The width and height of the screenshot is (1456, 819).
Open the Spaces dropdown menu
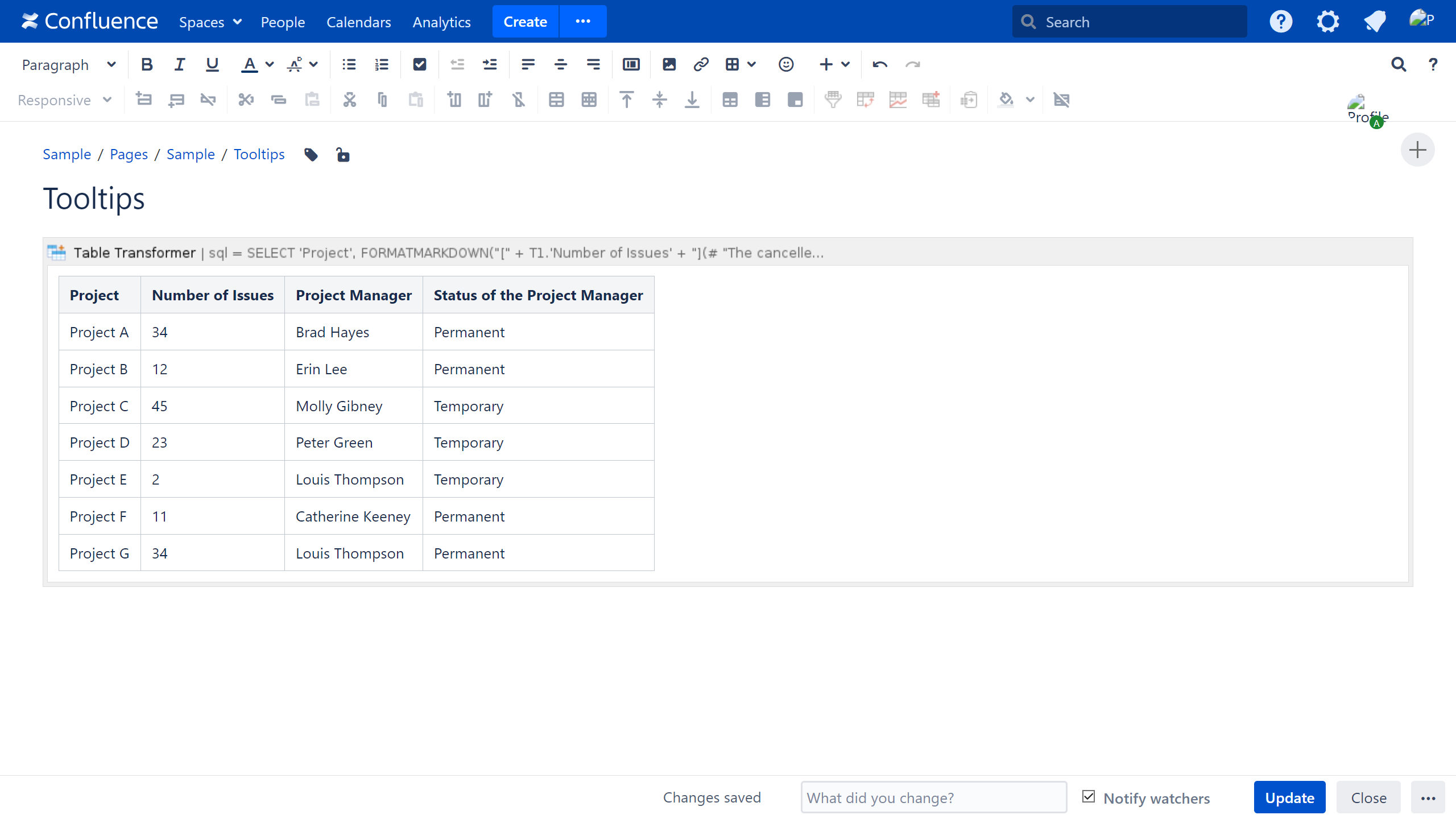click(x=210, y=22)
